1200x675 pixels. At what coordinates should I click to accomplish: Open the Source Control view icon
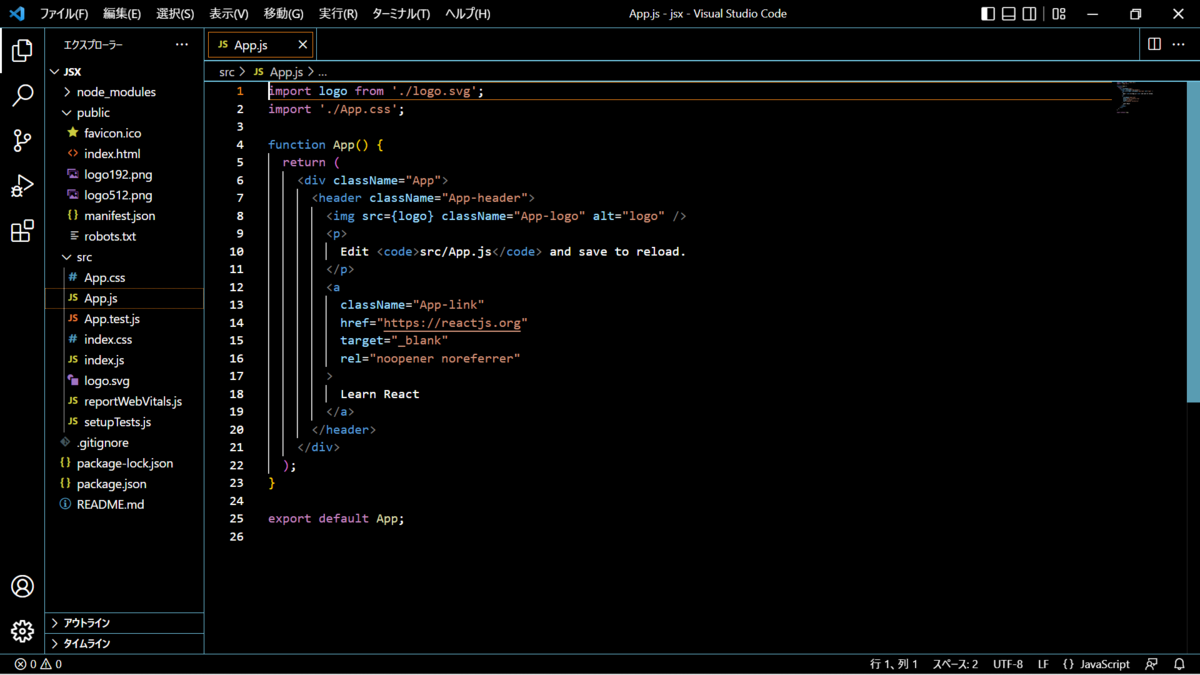coord(22,141)
